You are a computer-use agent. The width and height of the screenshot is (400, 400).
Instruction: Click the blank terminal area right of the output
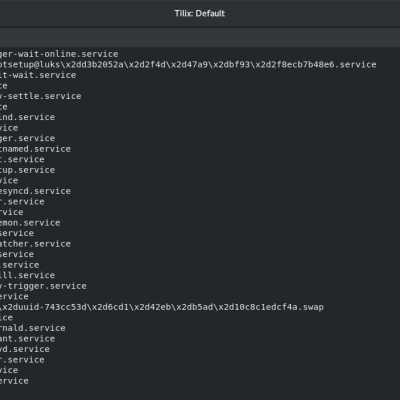click(267, 200)
